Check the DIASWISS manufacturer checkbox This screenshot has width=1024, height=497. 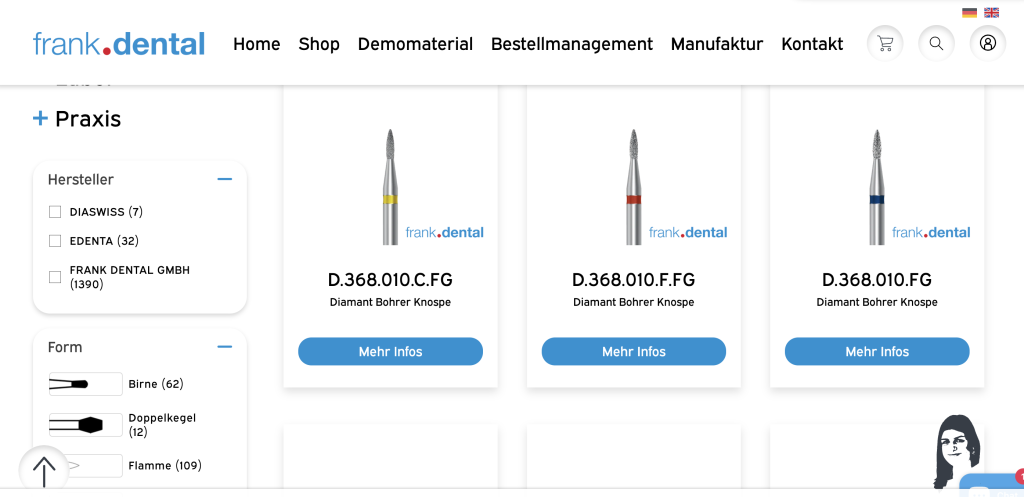[x=55, y=212]
